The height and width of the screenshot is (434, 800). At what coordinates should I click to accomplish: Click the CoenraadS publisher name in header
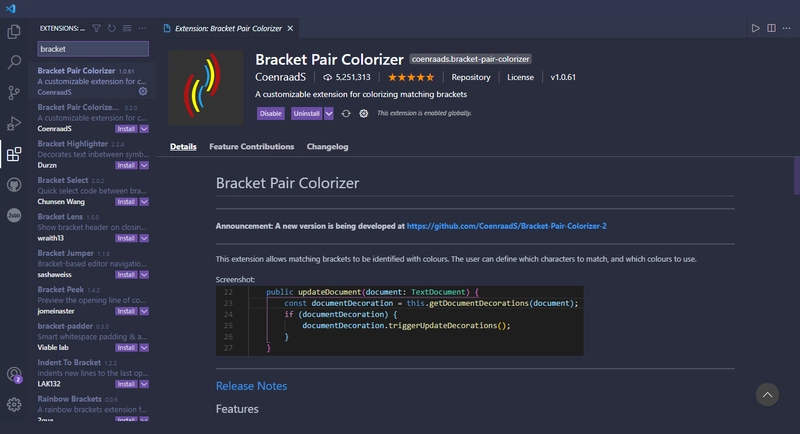[x=281, y=77]
